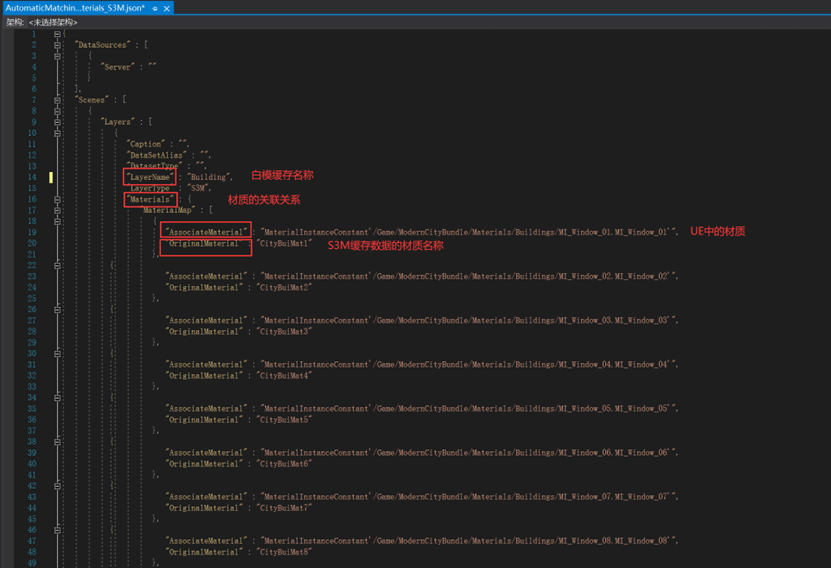This screenshot has width=831, height=568.
Task: Select the AutomaticMatching S3M.json document tab
Action: pos(75,8)
